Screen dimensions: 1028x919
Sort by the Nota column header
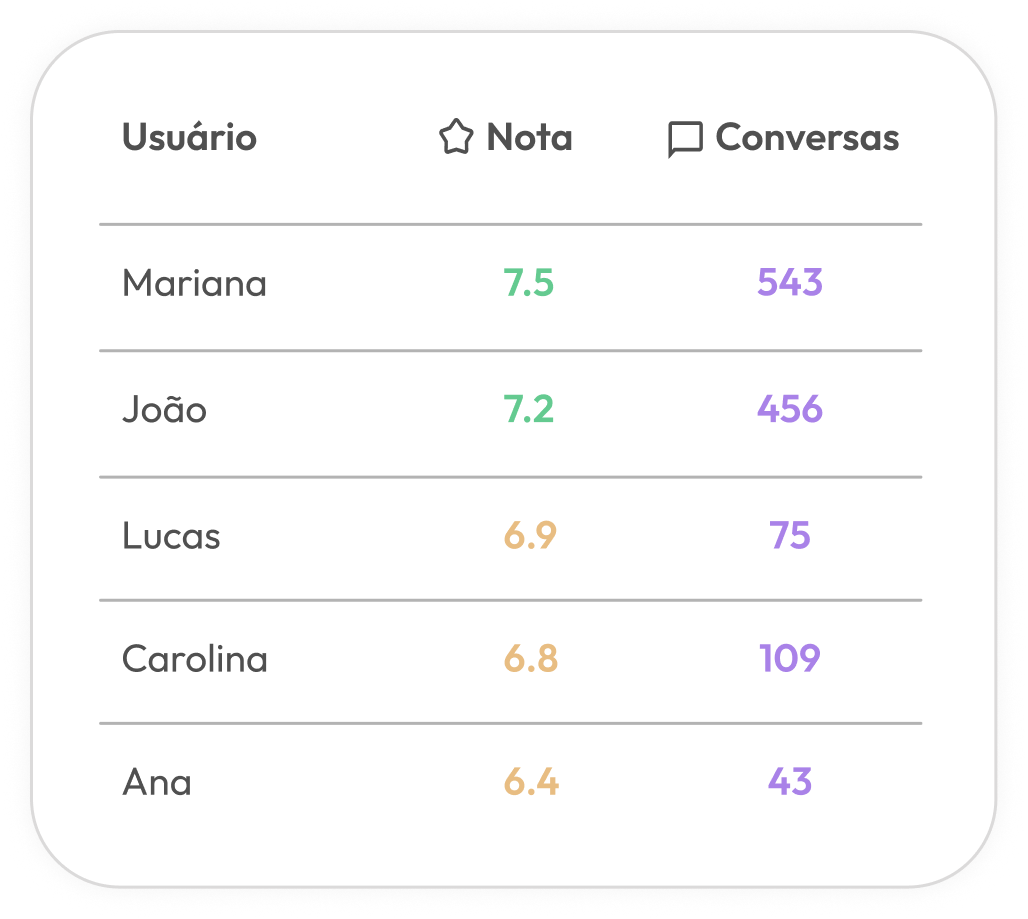pos(529,137)
